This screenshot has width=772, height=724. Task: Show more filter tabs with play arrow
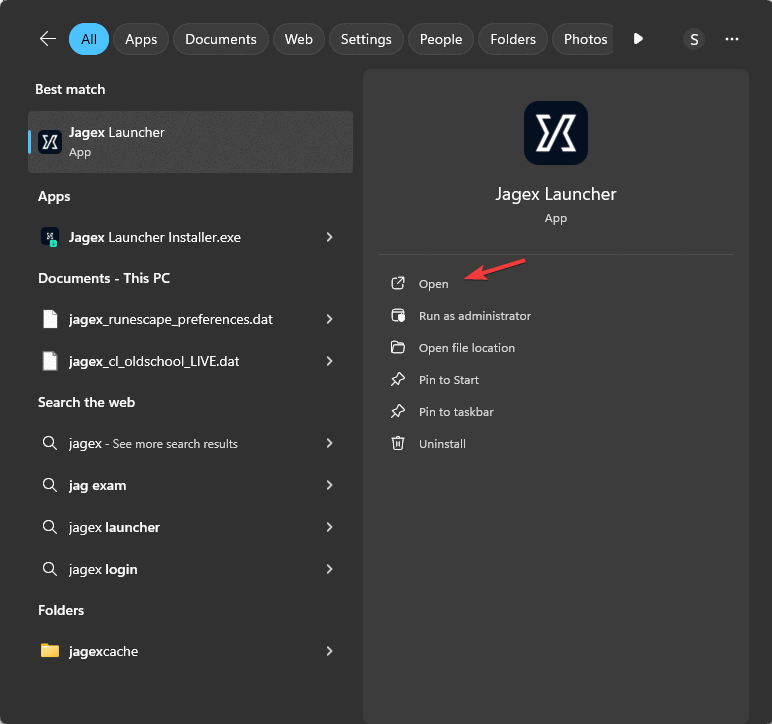(638, 38)
